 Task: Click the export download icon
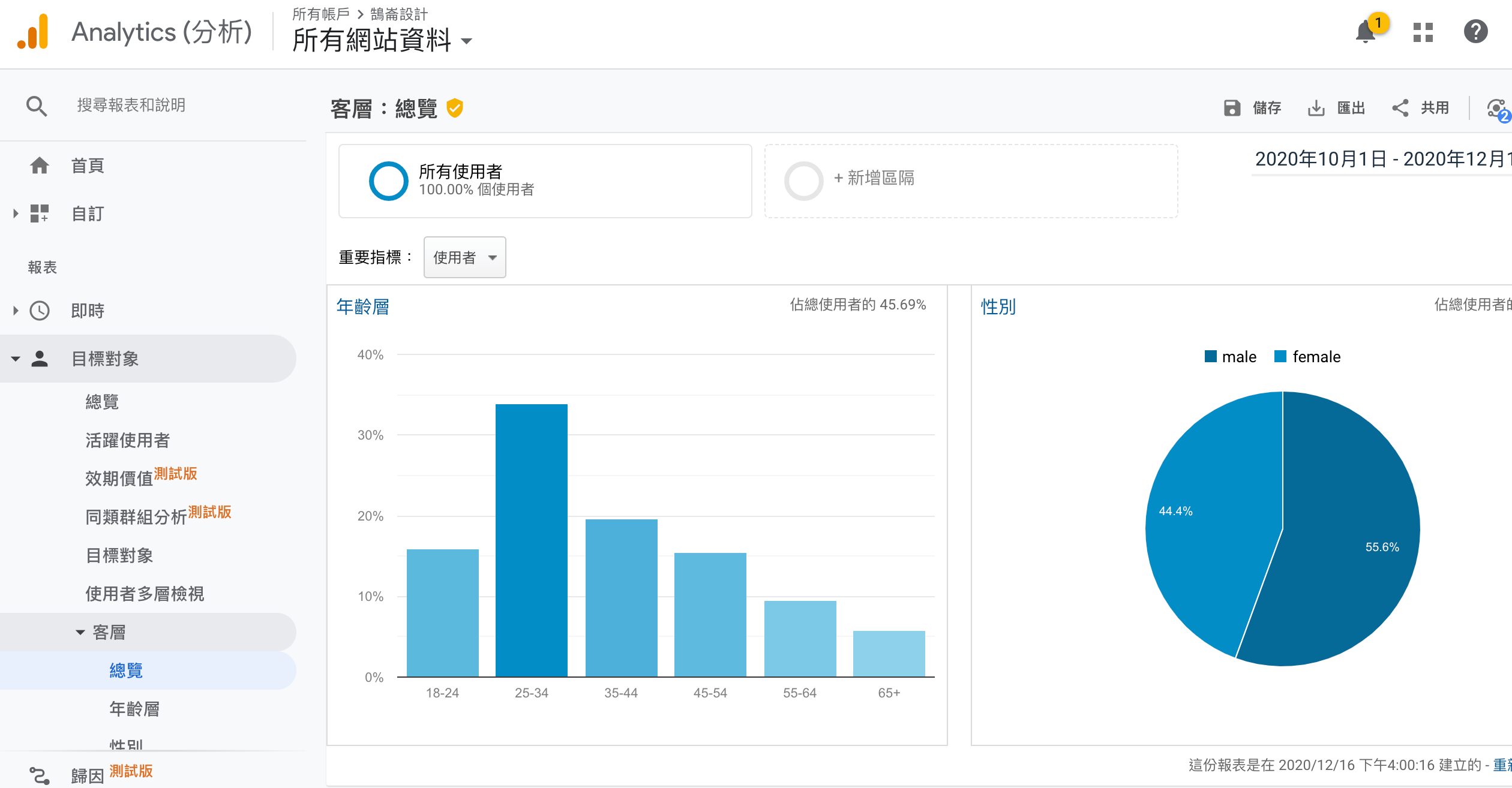pos(1316,108)
